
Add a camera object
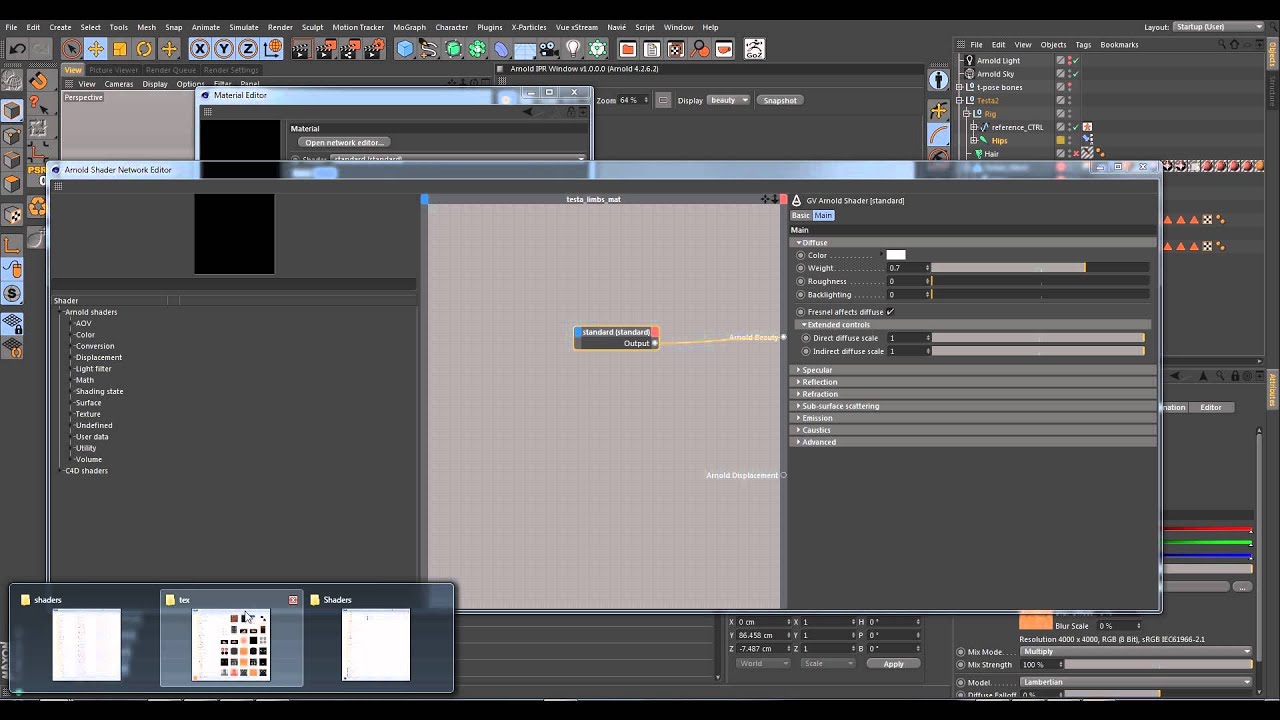click(549, 49)
